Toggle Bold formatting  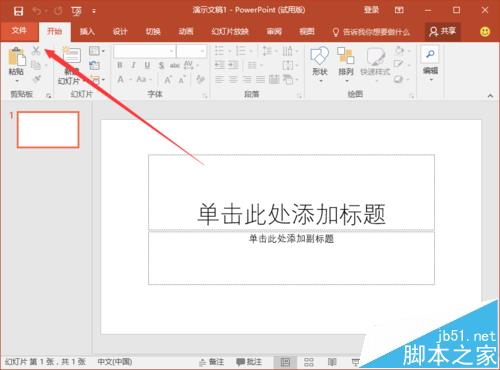coord(120,65)
